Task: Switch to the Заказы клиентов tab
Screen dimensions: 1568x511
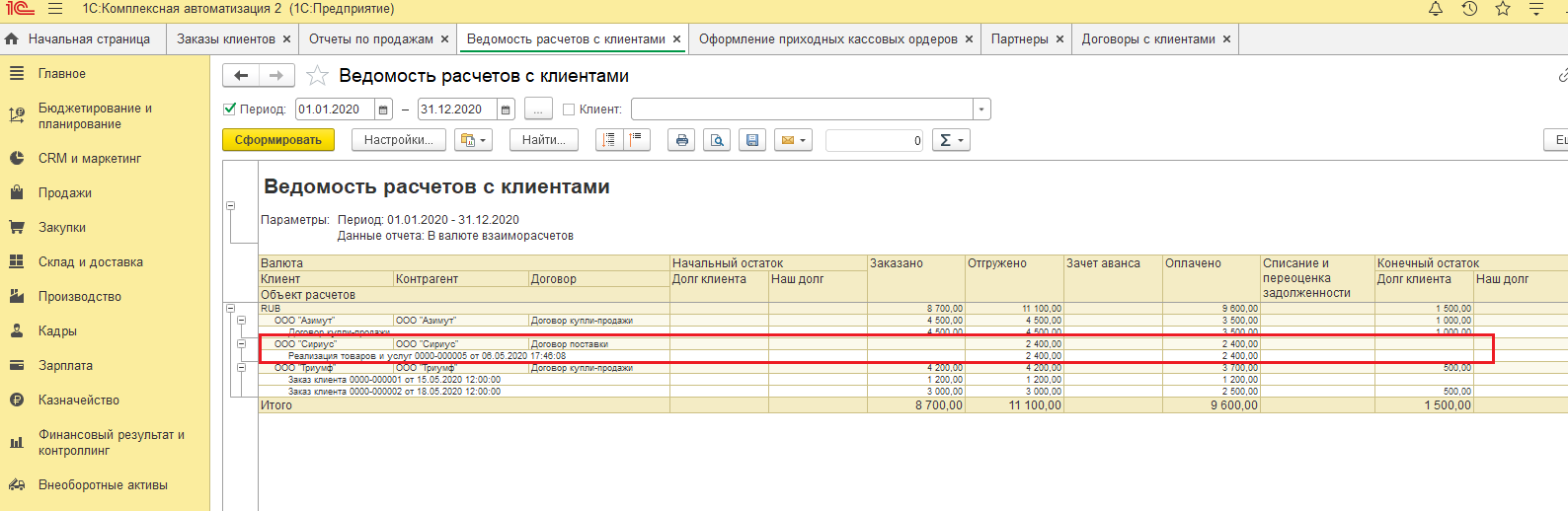Action: pos(225,39)
